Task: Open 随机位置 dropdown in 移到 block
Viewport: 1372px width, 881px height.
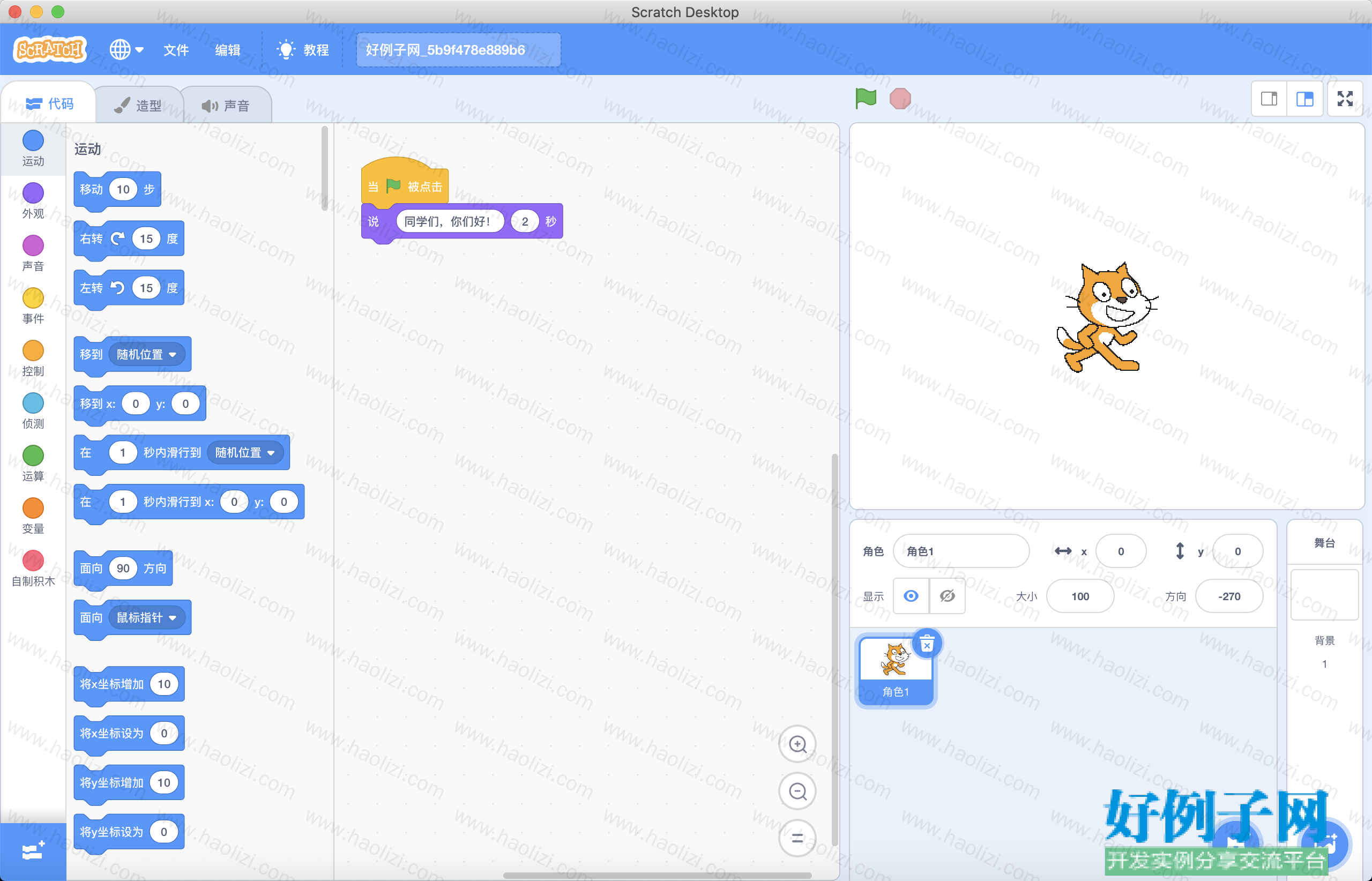Action: 146,354
